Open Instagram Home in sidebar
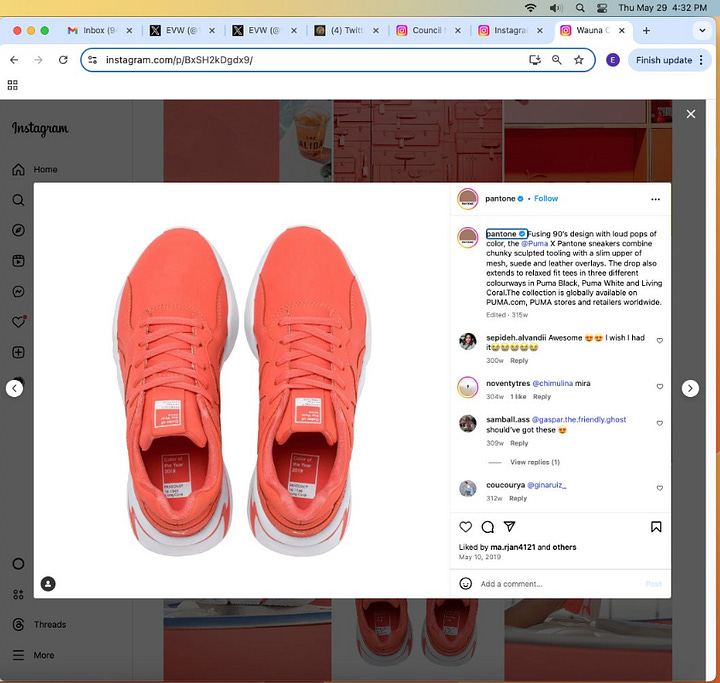 coord(34,169)
